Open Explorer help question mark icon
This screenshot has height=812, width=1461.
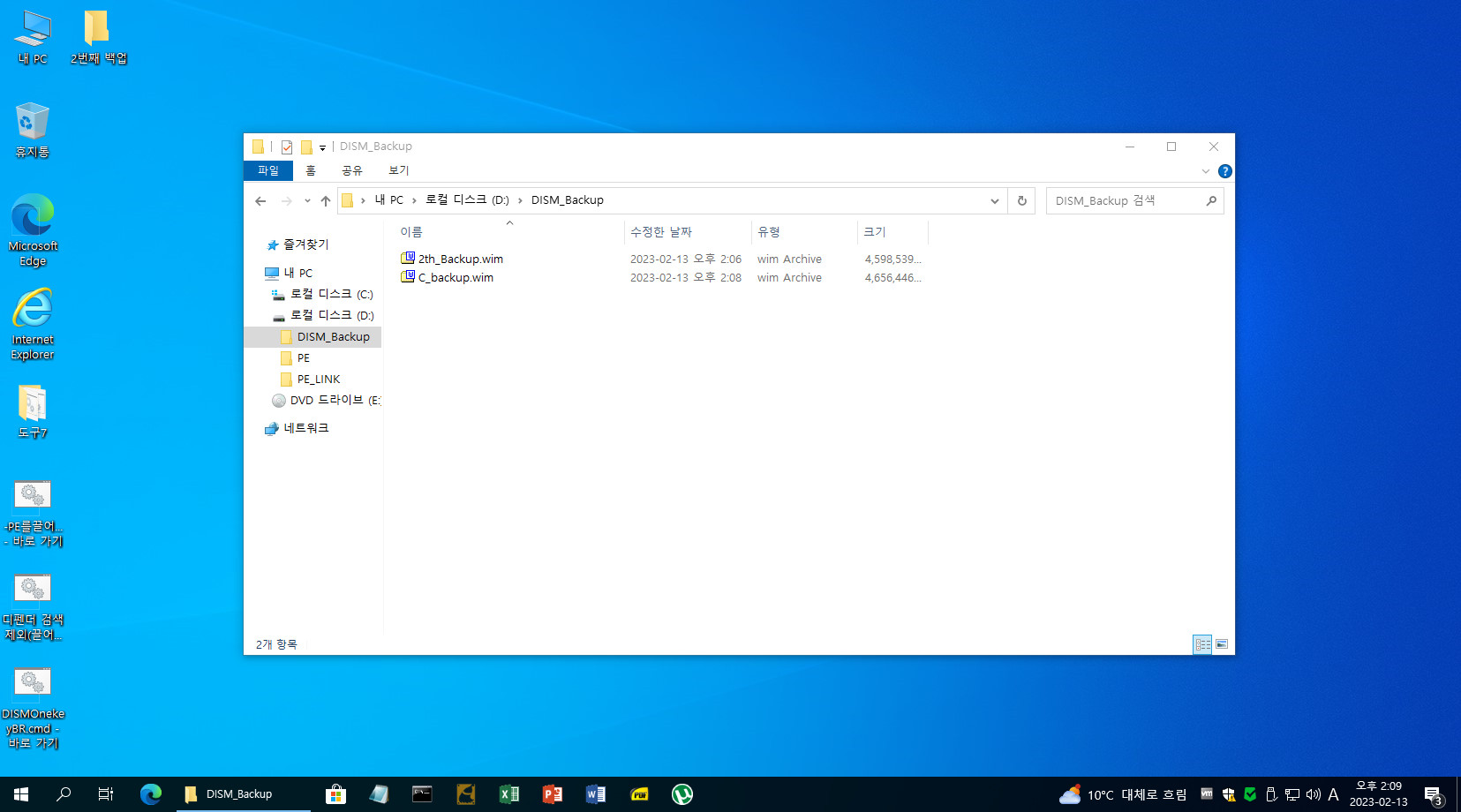(x=1224, y=171)
